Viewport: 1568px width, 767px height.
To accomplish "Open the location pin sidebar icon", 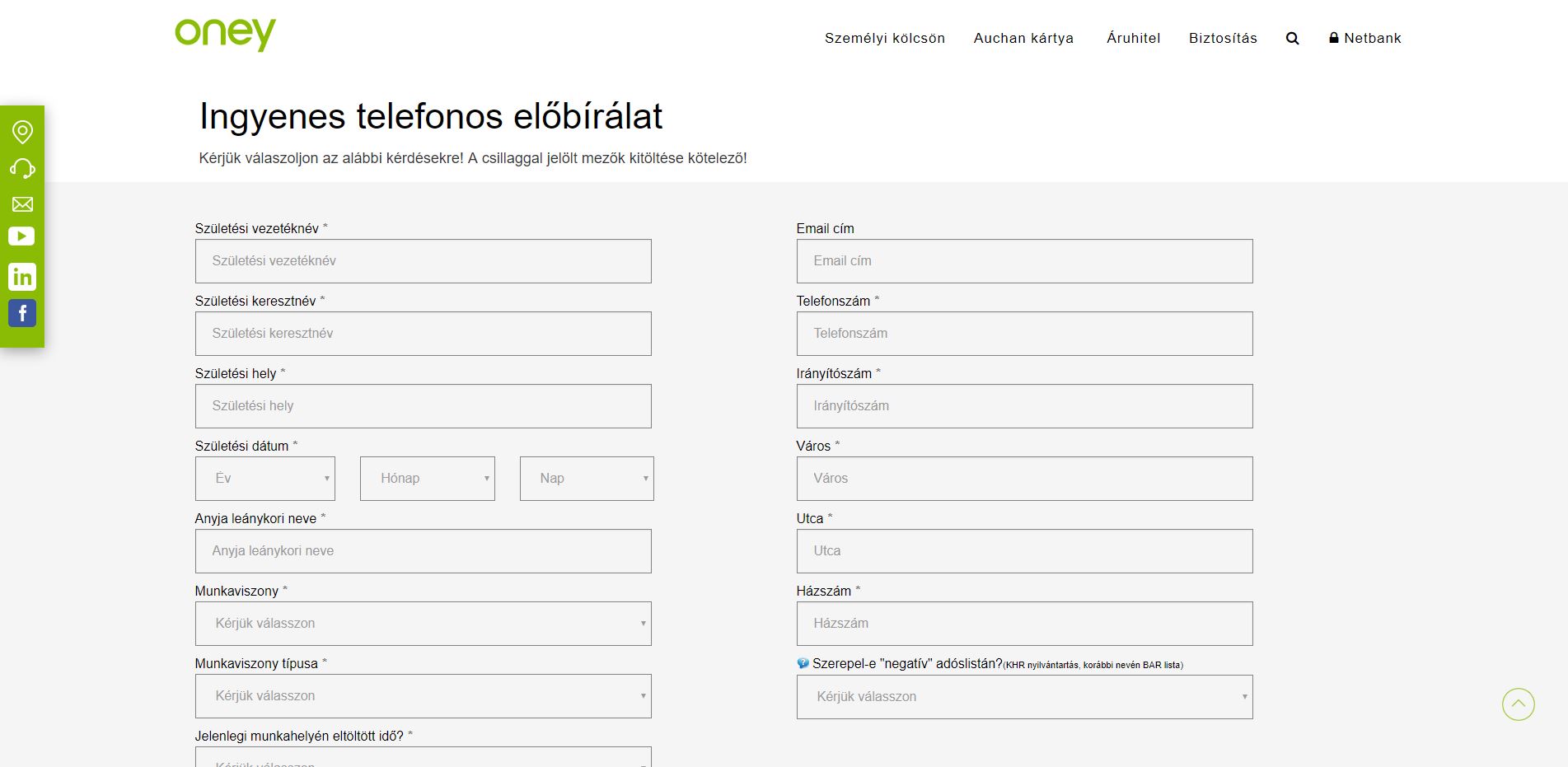I will click(x=22, y=132).
